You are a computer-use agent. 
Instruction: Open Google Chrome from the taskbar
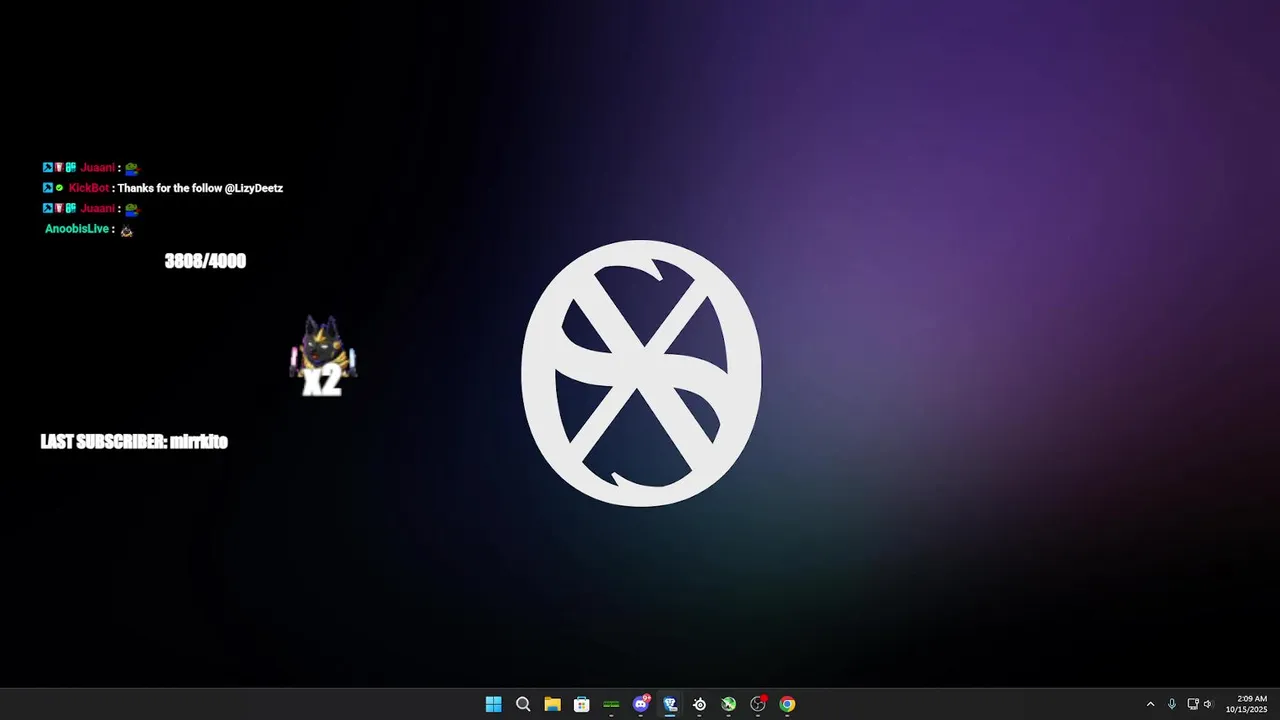pyautogui.click(x=788, y=704)
